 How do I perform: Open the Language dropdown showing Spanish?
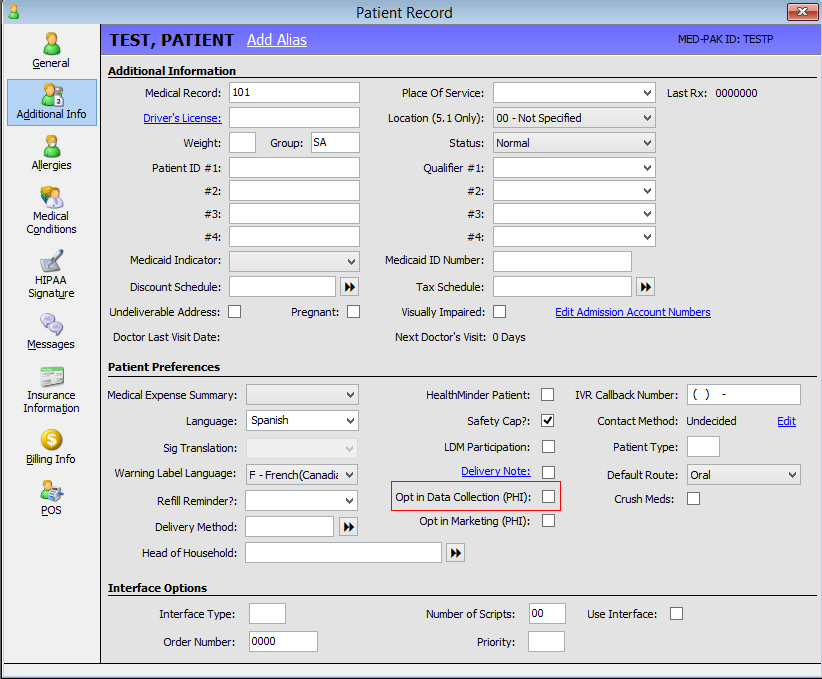click(302, 421)
